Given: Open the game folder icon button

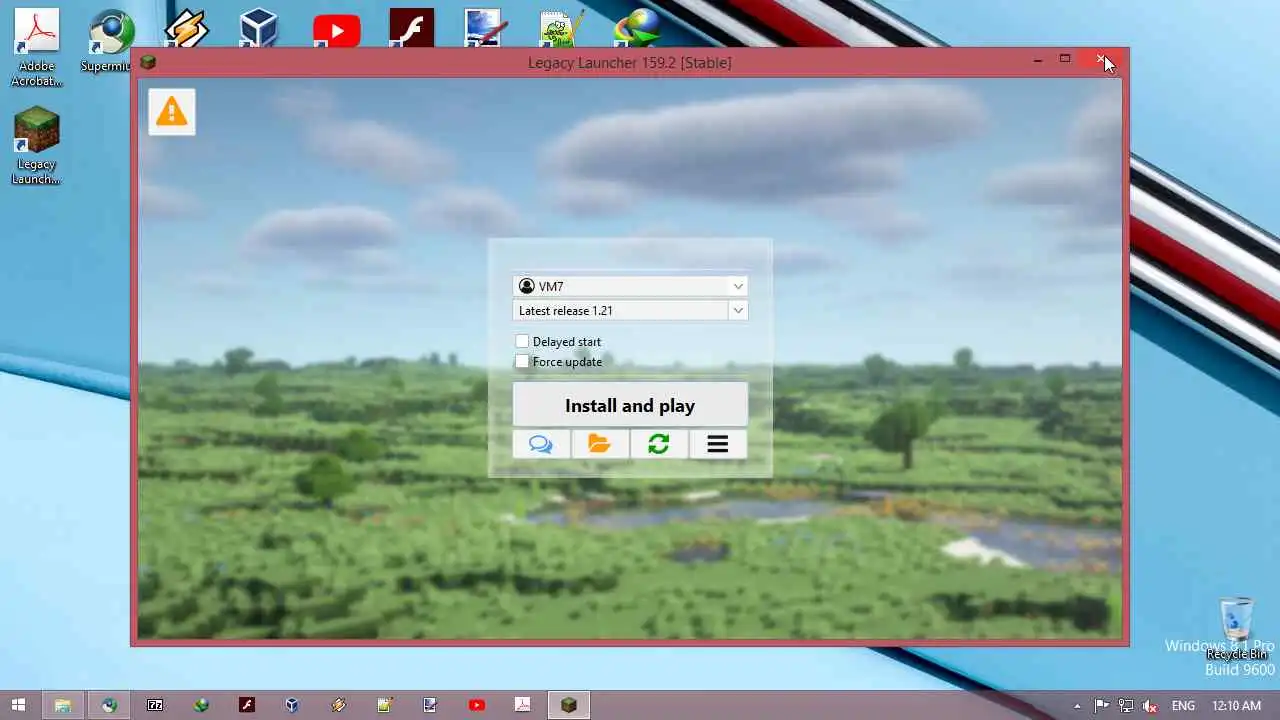Looking at the screenshot, I should 600,444.
